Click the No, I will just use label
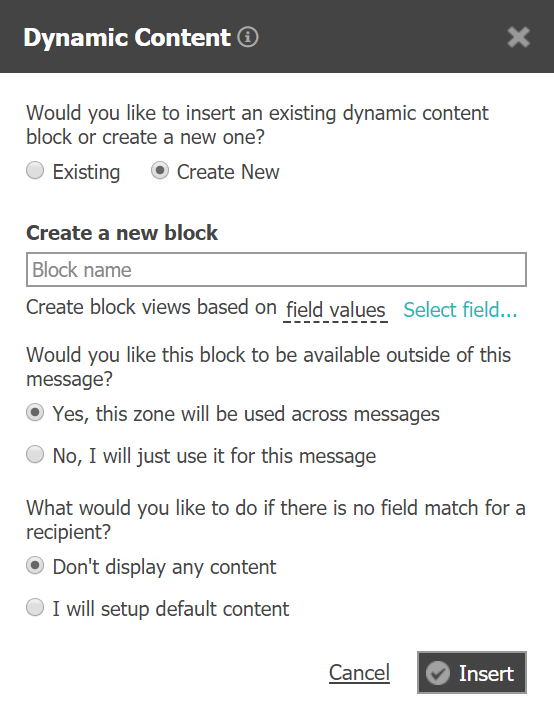 (214, 456)
